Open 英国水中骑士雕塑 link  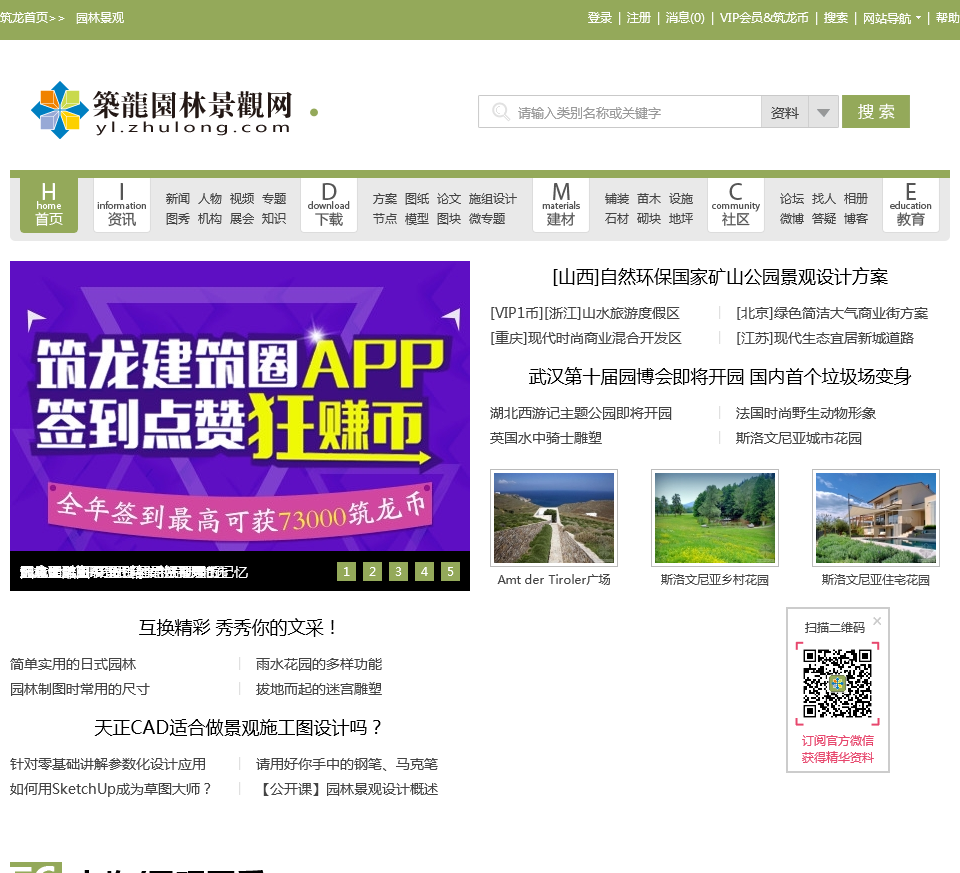[x=546, y=438]
